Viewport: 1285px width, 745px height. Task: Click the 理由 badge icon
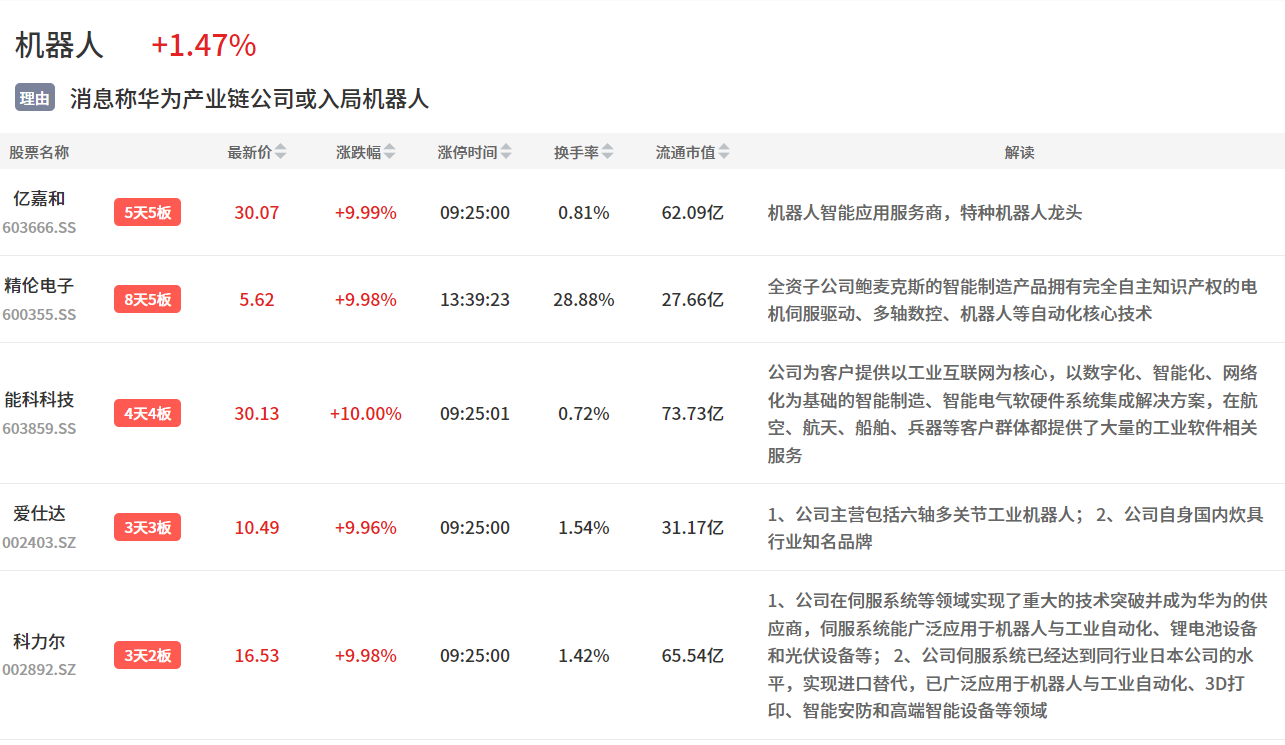click(x=35, y=98)
